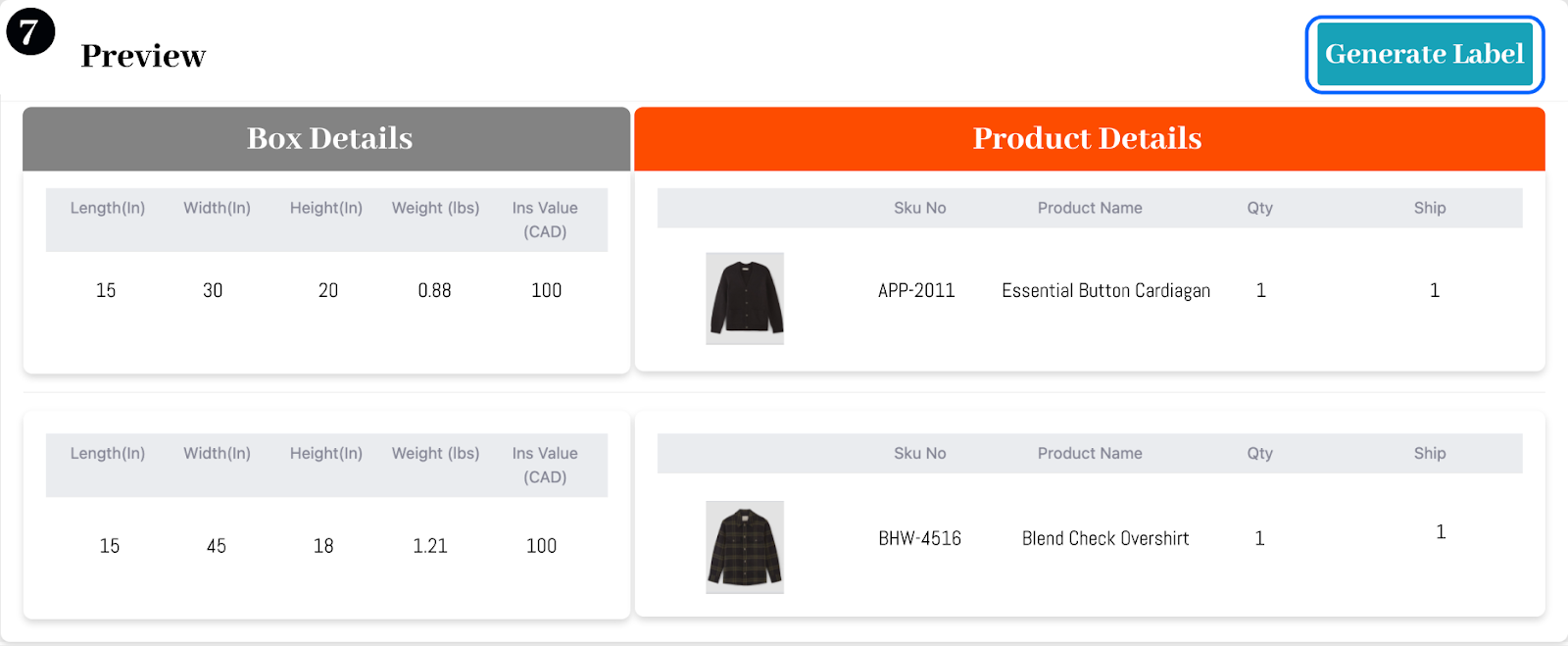Image resolution: width=1568 pixels, height=646 pixels.
Task: Open the Essential Button Cardigan product thumbnail
Action: (745, 298)
